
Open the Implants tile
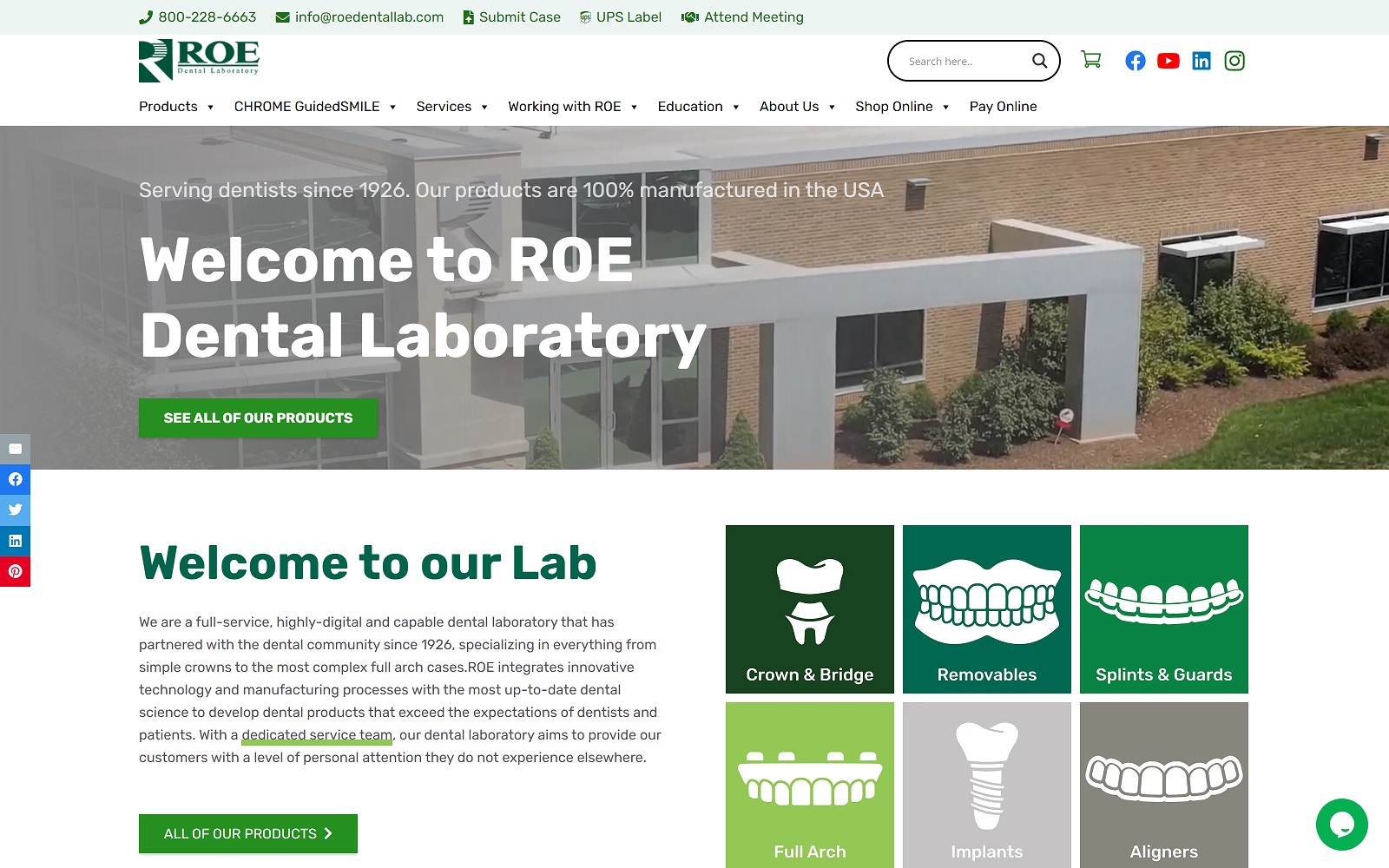(x=987, y=785)
